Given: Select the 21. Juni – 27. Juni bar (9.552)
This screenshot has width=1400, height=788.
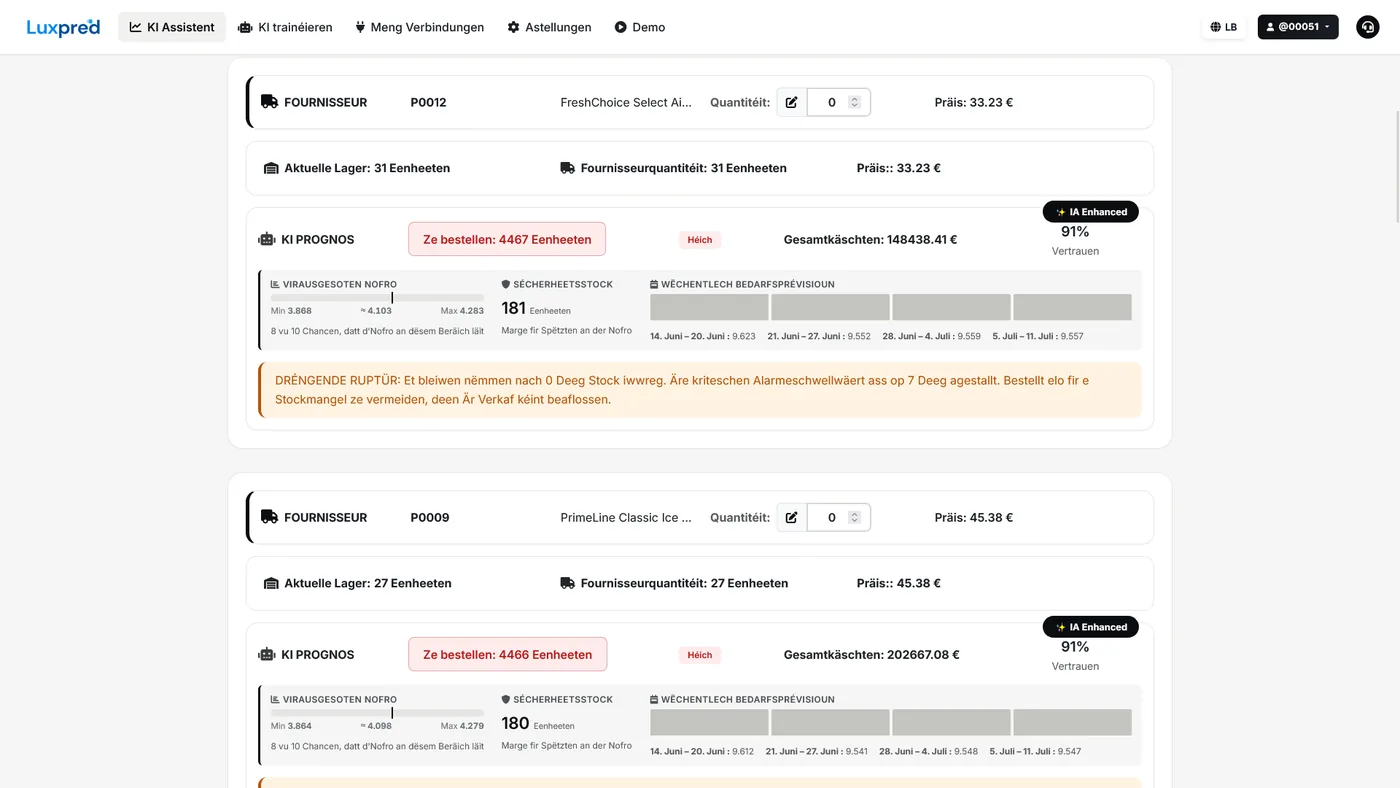Looking at the screenshot, I should (x=830, y=307).
